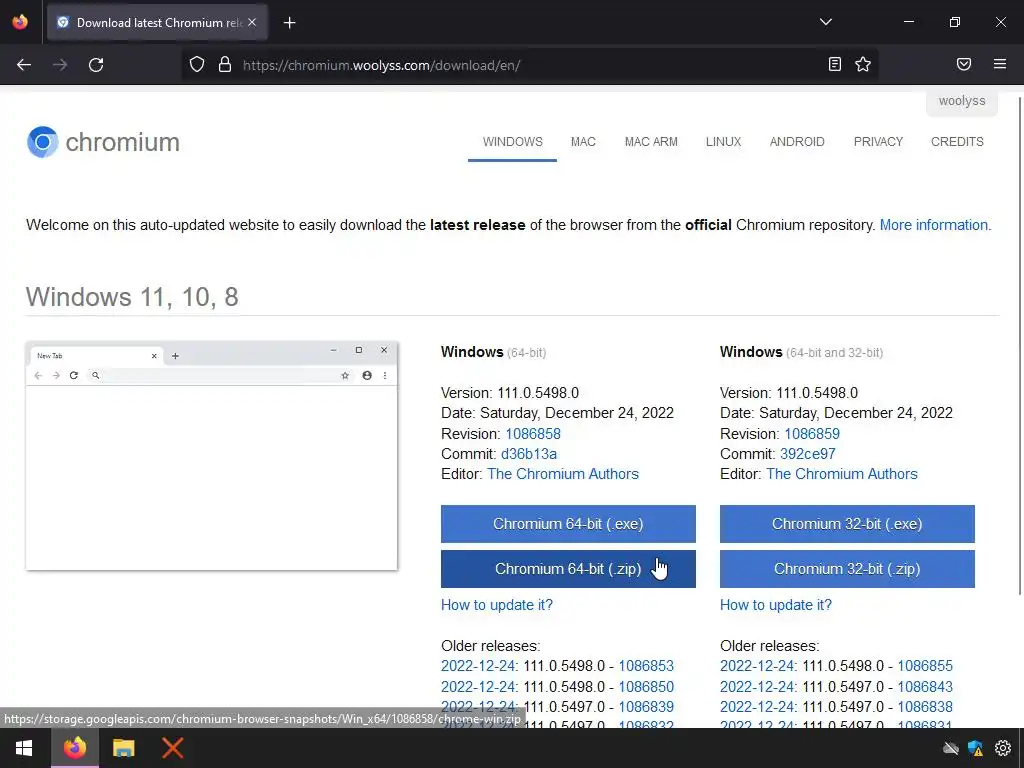This screenshot has width=1024, height=768.
Task: Click the 2022-12-24 date link beside 1086855
Action: point(757,666)
